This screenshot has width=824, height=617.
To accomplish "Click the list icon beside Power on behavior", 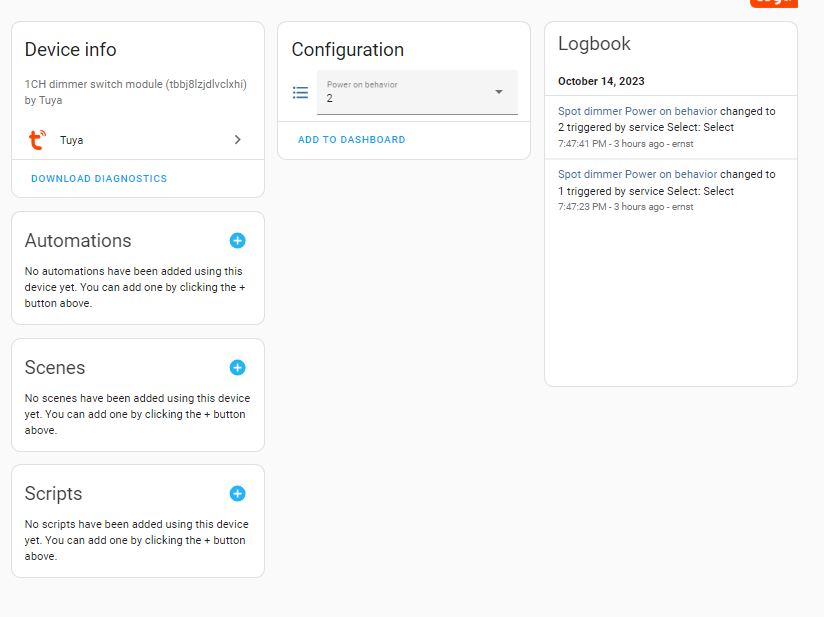I will tap(300, 92).
